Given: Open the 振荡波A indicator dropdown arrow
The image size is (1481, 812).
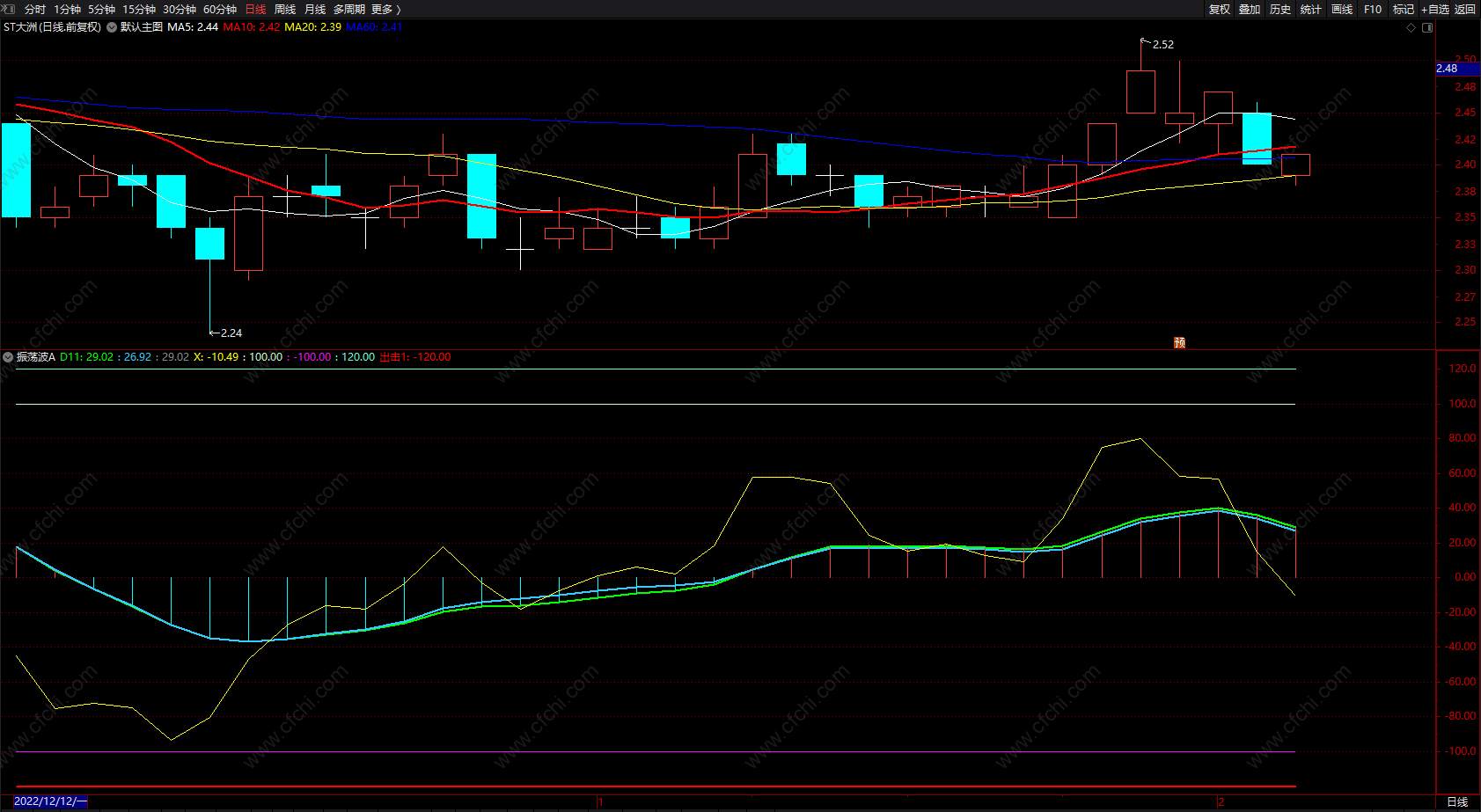Looking at the screenshot, I should 8,357.
